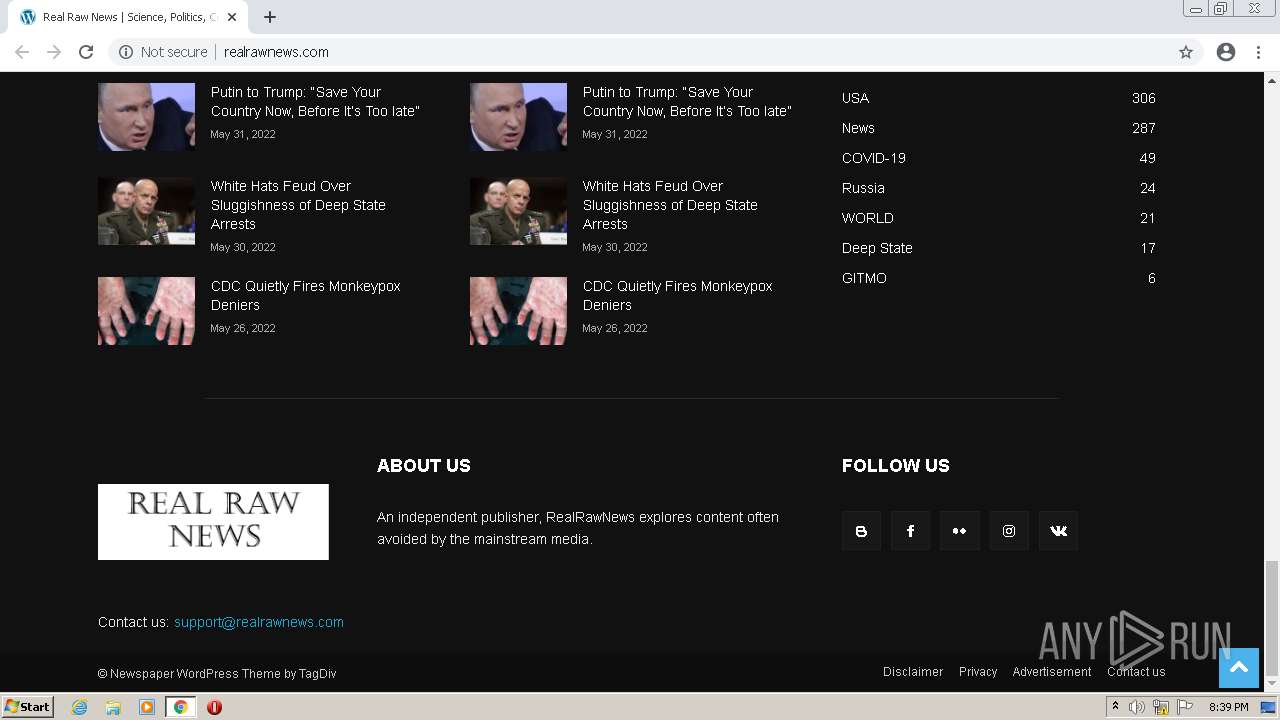This screenshot has width=1280, height=720.
Task: Open the media player taskbar icon
Action: point(147,707)
